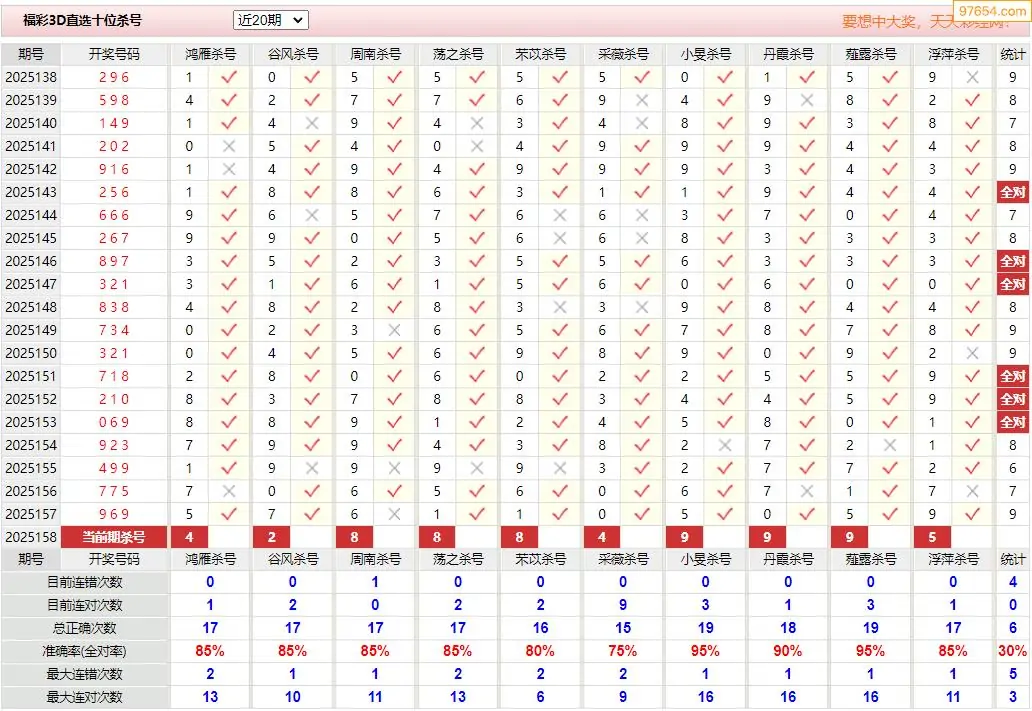Click the check mark for 浮萍杀号 in row 2025157
The height and width of the screenshot is (711, 1032).
coord(972,514)
